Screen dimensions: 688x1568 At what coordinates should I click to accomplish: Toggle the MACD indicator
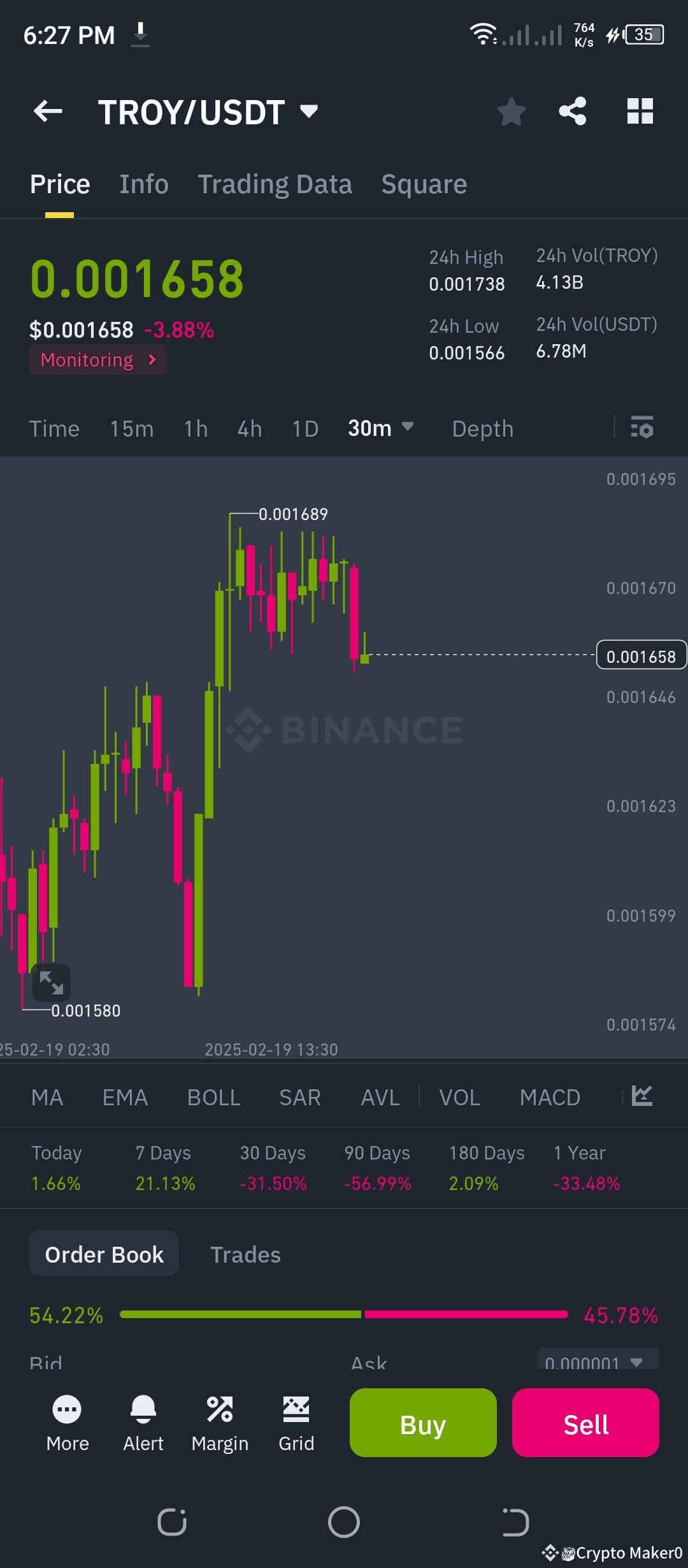[549, 1096]
